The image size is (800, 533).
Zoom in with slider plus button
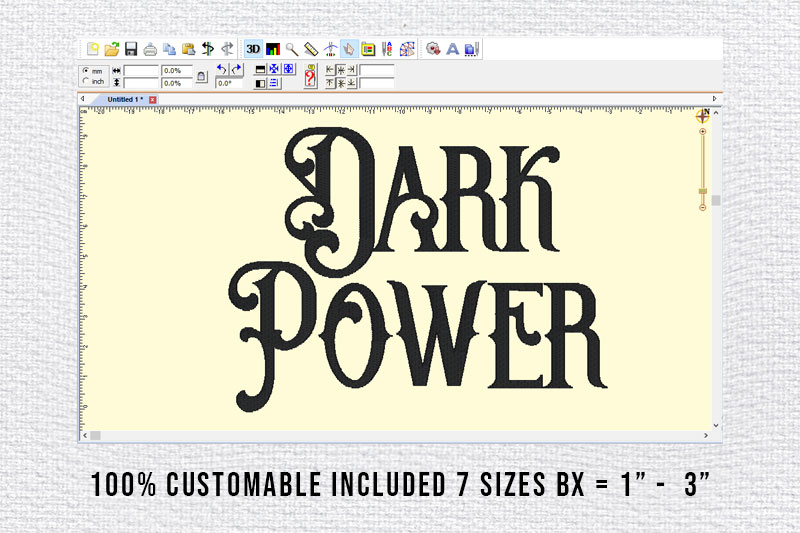pos(703,132)
